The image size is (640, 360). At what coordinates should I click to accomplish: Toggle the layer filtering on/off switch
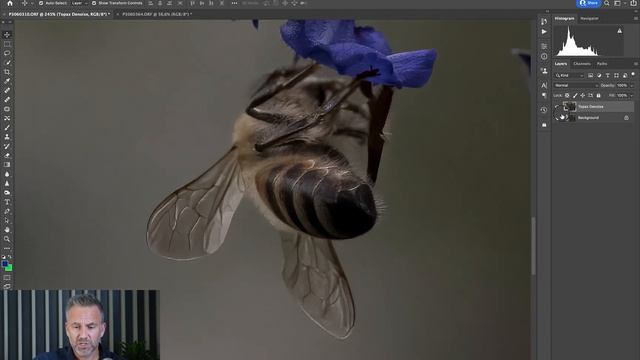(x=633, y=75)
